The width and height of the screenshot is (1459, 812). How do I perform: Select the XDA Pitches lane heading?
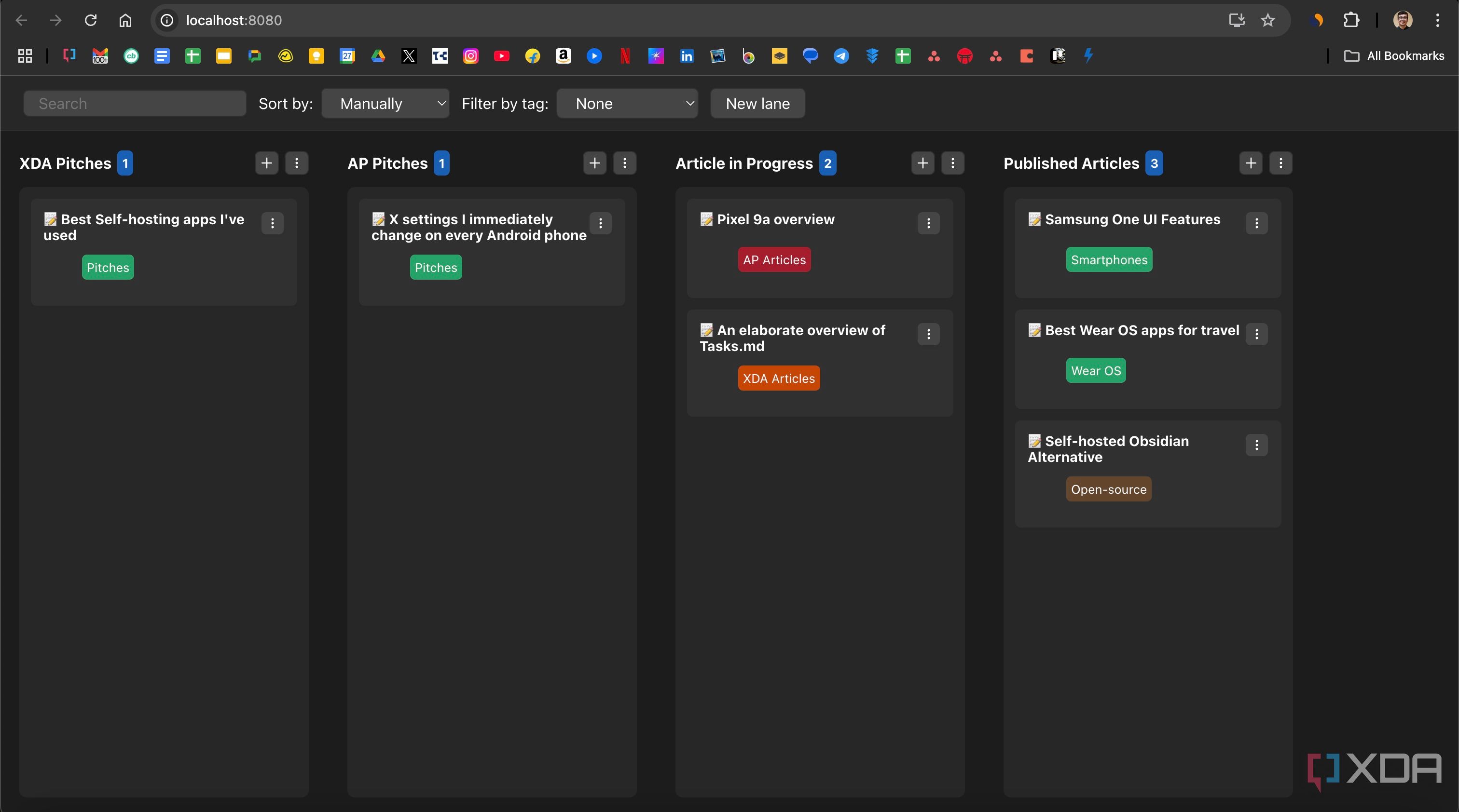point(65,163)
